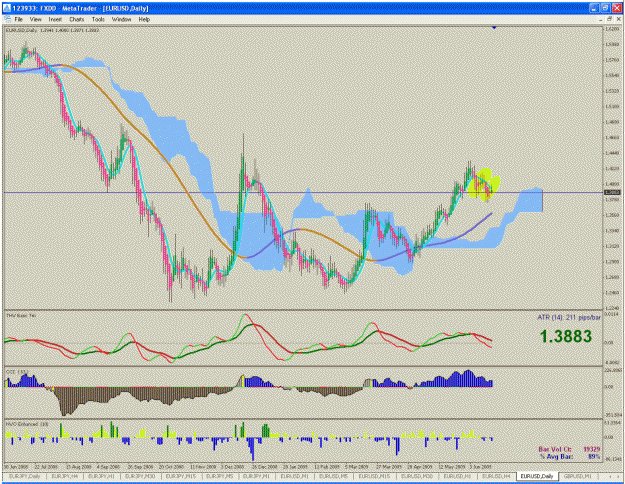625x484 pixels.
Task: Switch to the EURJPY,H4 chart tab
Action: 64,476
